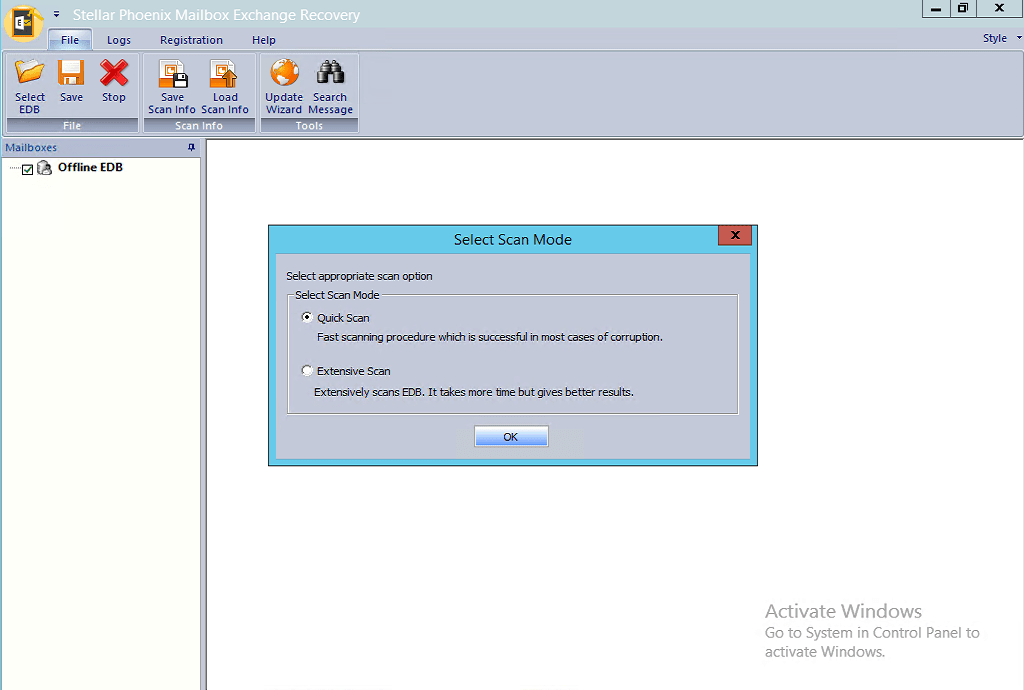Toggle the Offline EDB checkbox

(x=27, y=170)
